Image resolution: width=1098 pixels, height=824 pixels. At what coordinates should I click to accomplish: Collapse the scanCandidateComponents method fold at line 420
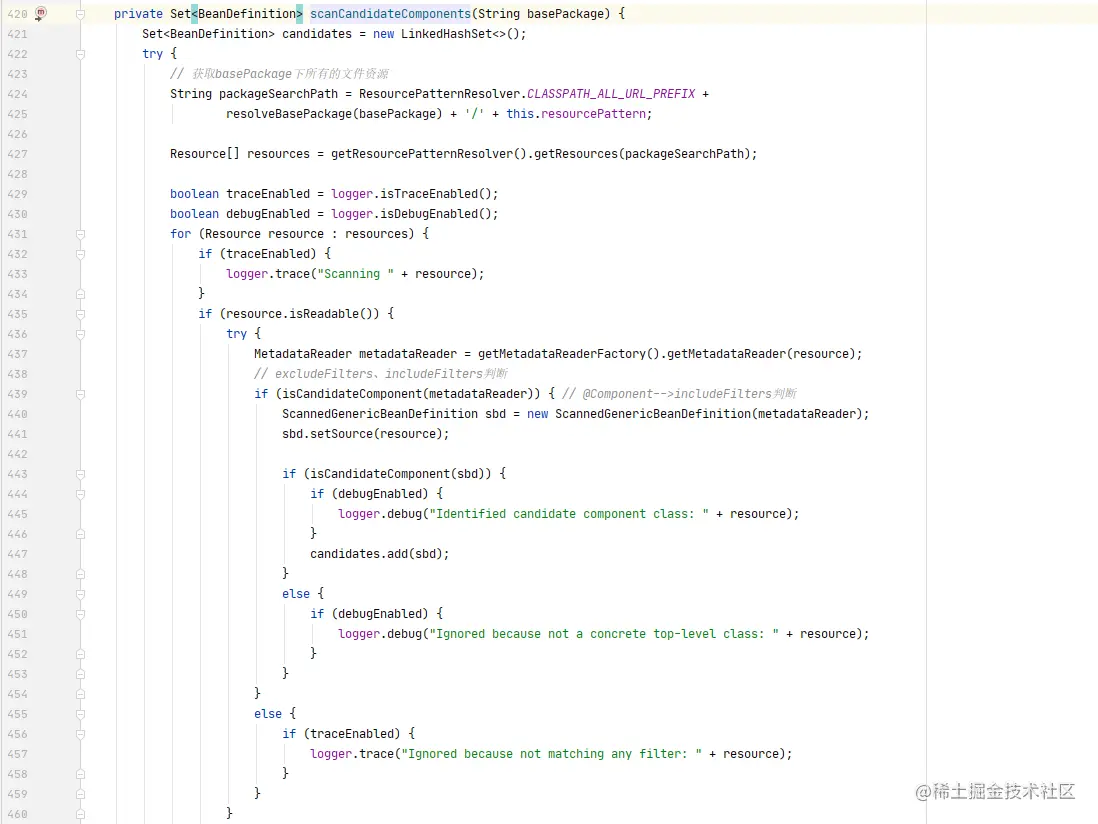(x=81, y=14)
